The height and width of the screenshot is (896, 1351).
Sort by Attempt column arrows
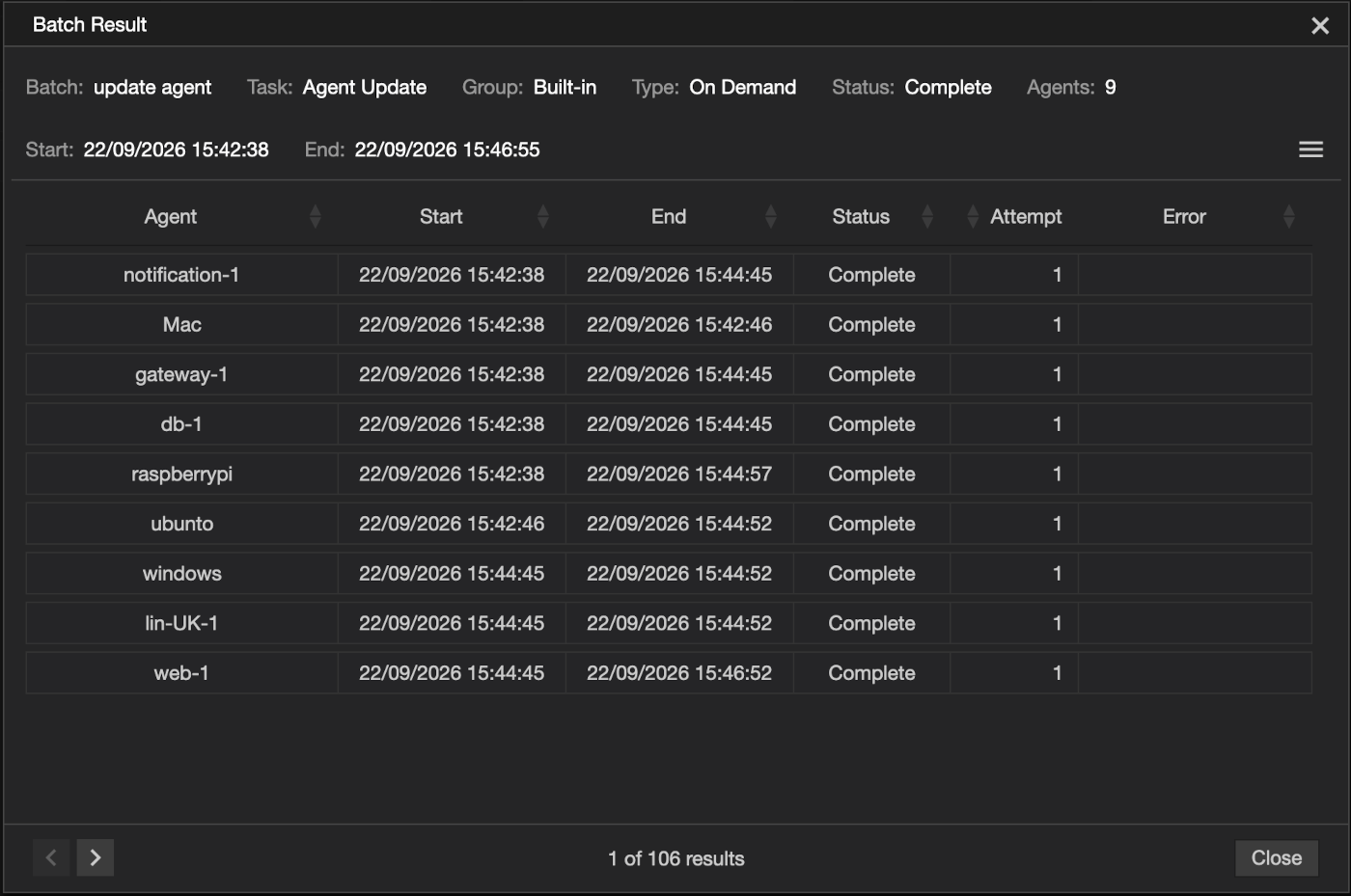(973, 217)
